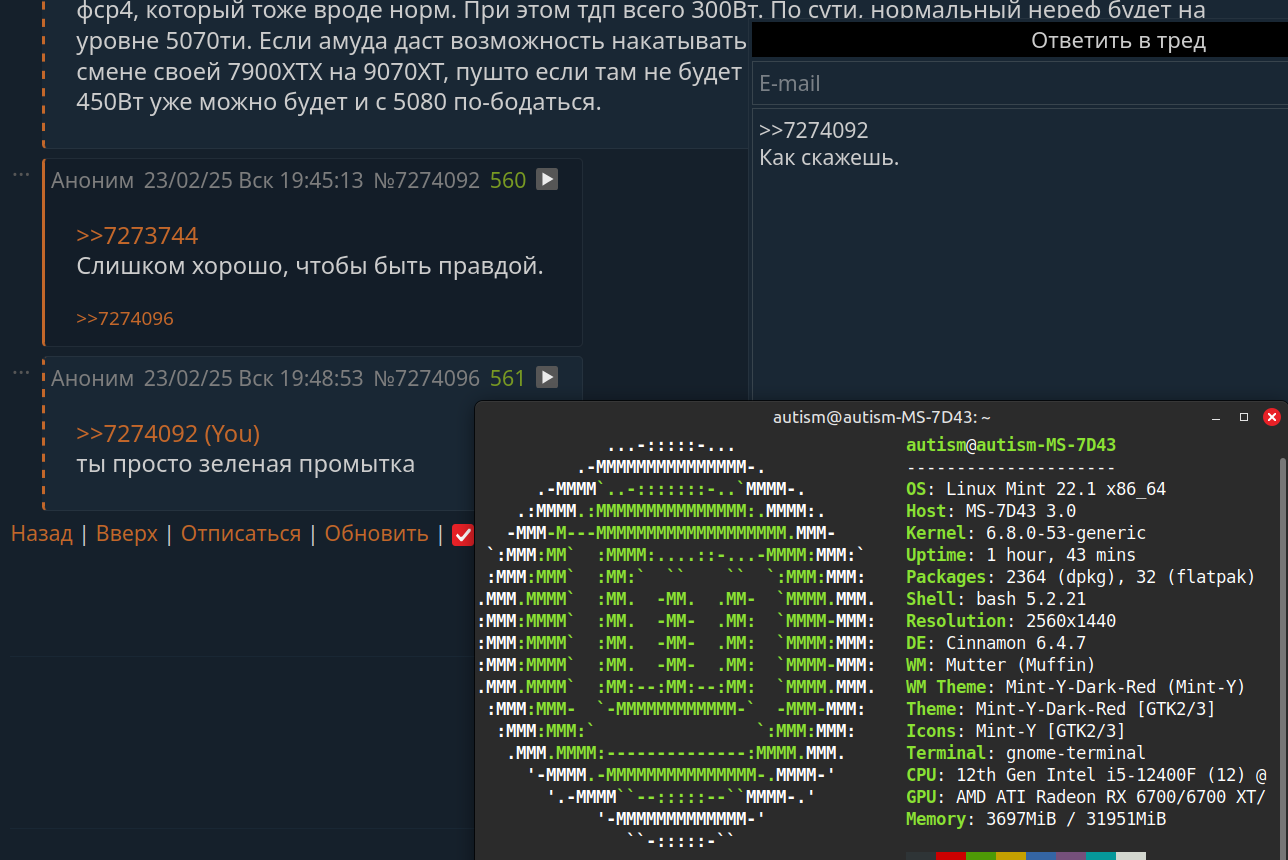Minimize the autism@autism-MS-7D43 terminal window
The image size is (1288, 860).
[1216, 417]
